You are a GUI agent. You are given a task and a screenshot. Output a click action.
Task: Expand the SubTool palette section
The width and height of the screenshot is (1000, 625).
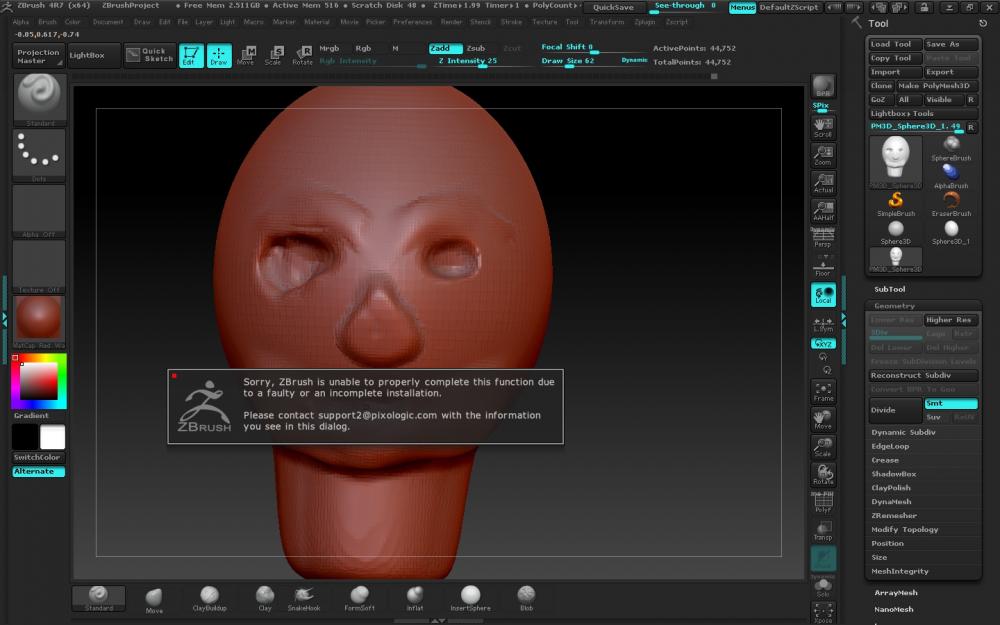pos(889,289)
